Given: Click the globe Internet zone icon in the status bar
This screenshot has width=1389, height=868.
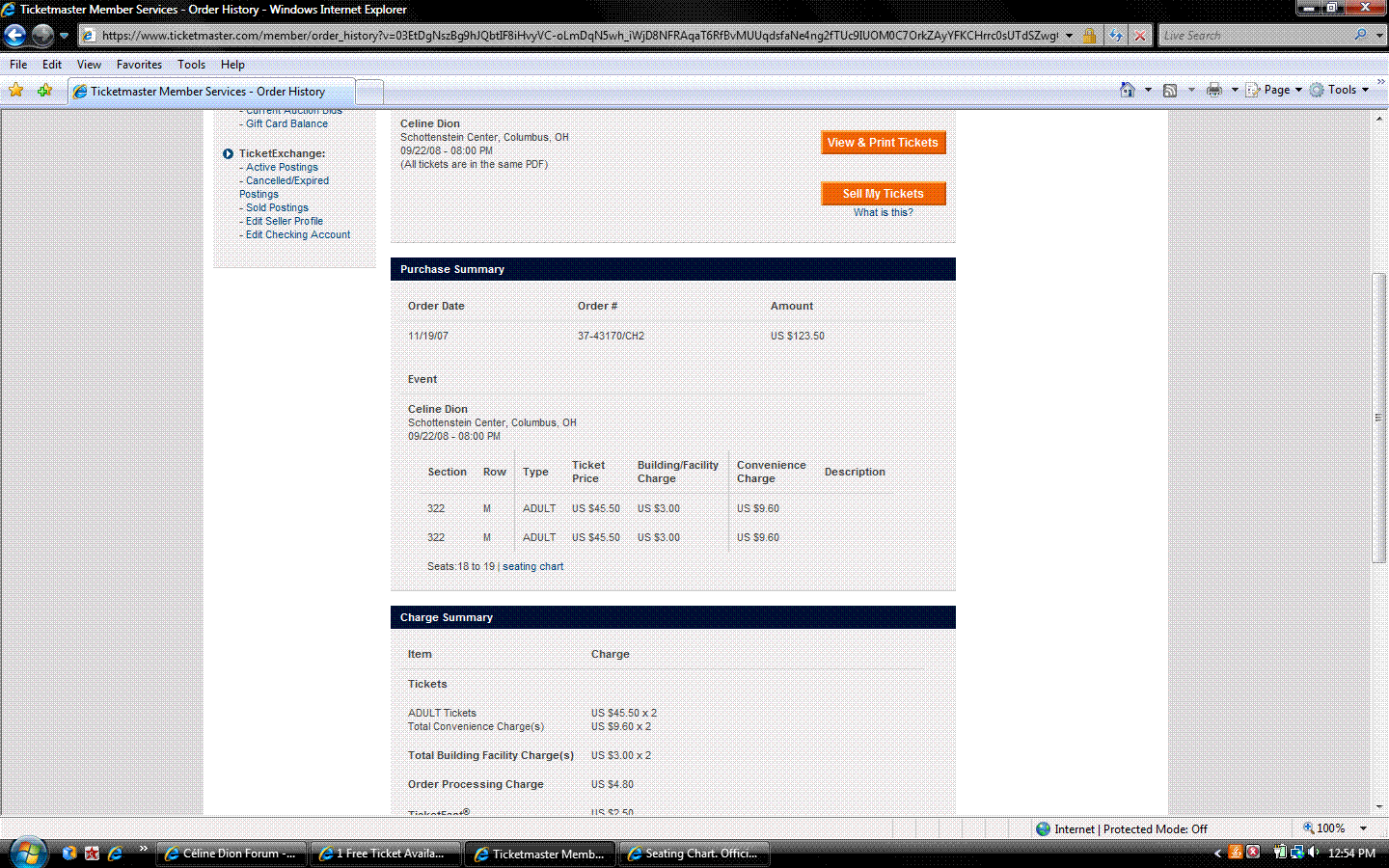Looking at the screenshot, I should tap(1043, 828).
